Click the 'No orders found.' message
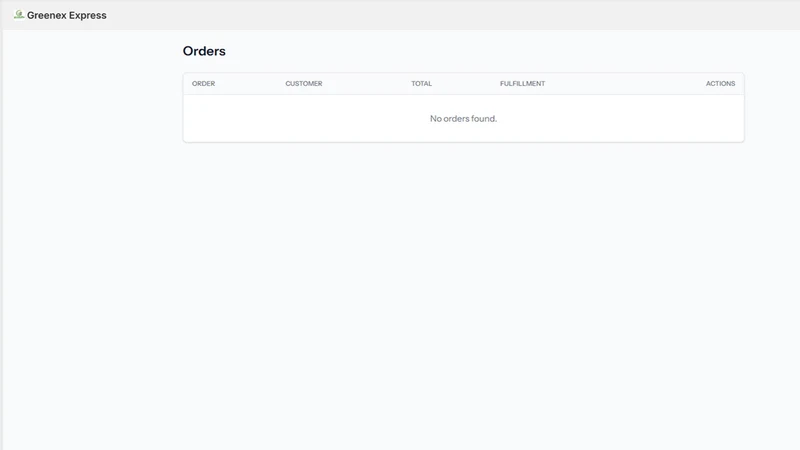 pyautogui.click(x=463, y=118)
